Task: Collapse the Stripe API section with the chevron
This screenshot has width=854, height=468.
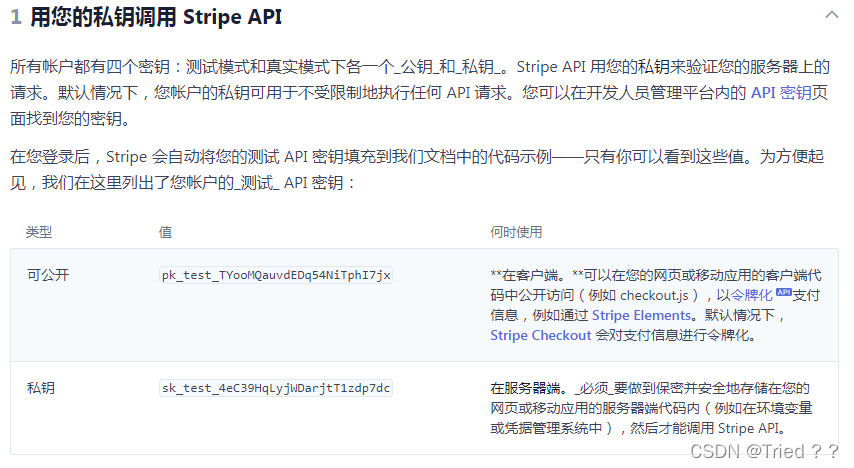Action: point(831,15)
